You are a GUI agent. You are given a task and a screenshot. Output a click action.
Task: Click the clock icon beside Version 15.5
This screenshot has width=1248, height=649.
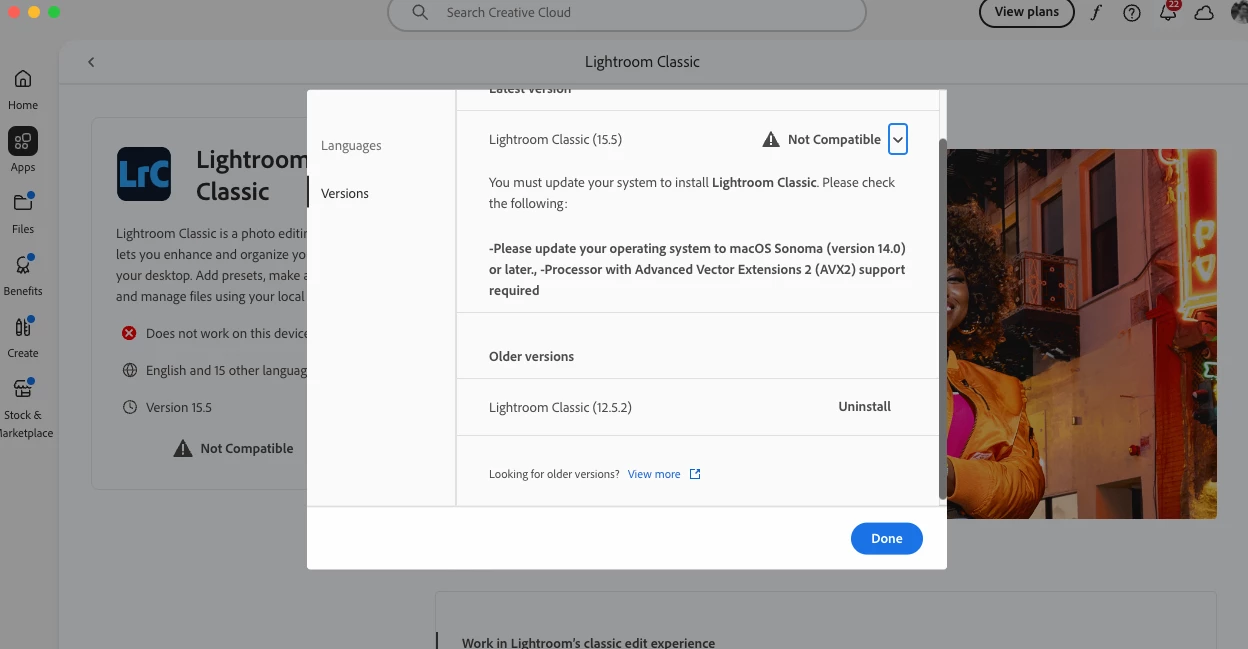(129, 407)
